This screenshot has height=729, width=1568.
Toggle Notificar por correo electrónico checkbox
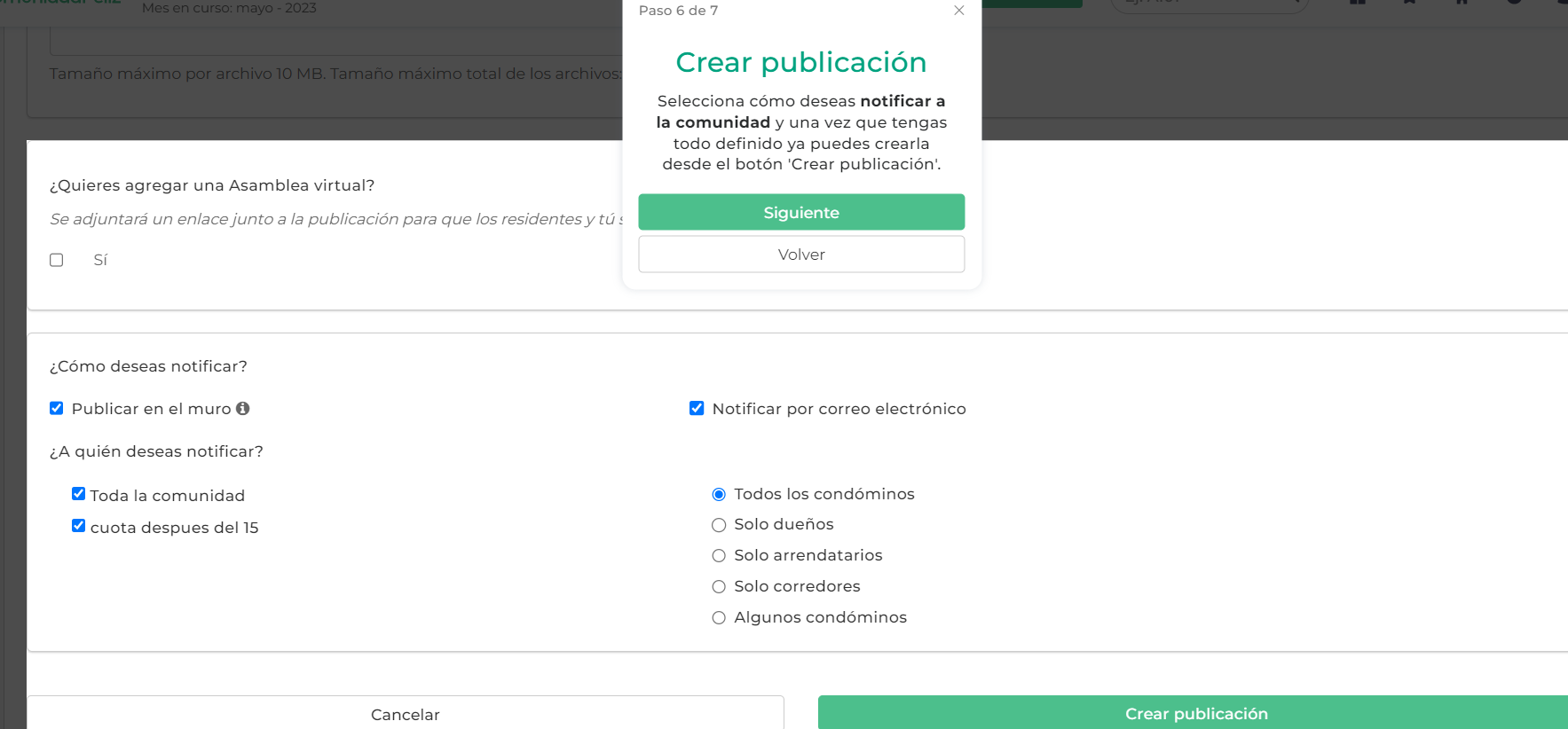697,408
